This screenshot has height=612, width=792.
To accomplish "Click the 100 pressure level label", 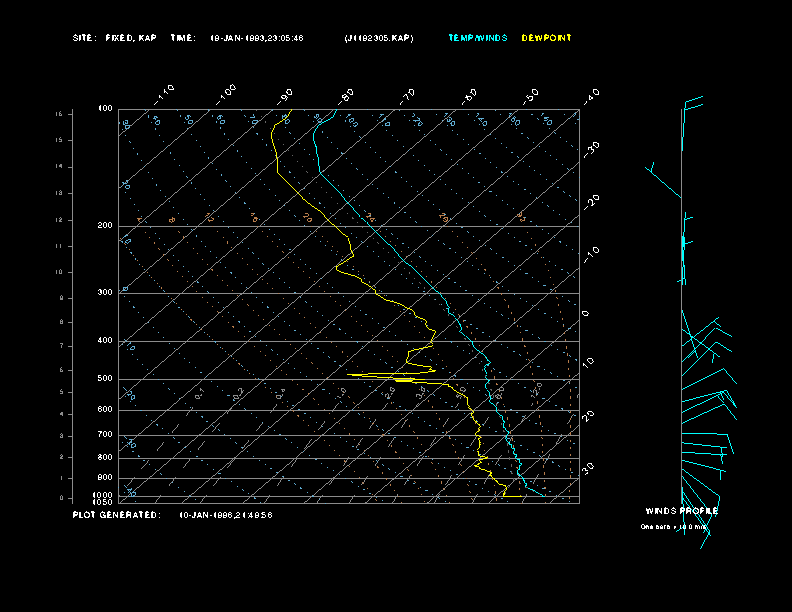I will click(x=105, y=109).
